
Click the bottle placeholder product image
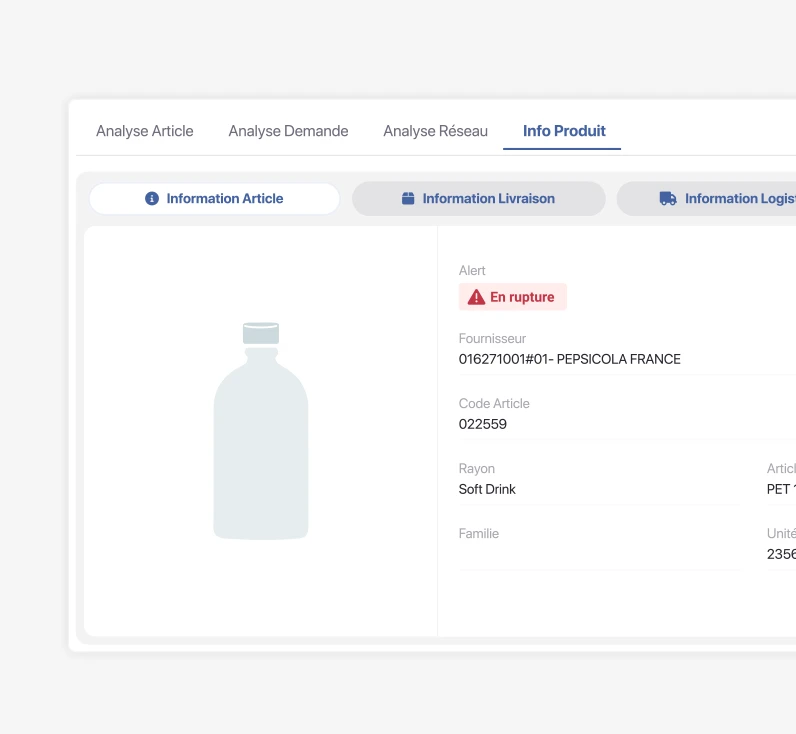[261, 431]
